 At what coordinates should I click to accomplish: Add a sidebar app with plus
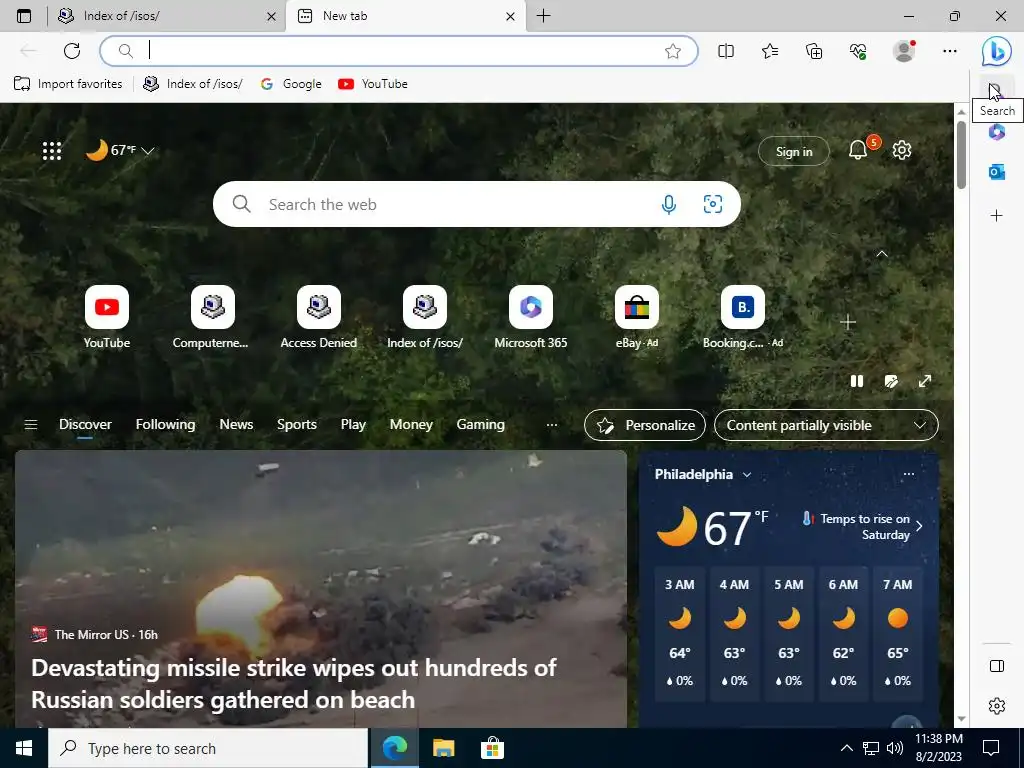coord(996,216)
